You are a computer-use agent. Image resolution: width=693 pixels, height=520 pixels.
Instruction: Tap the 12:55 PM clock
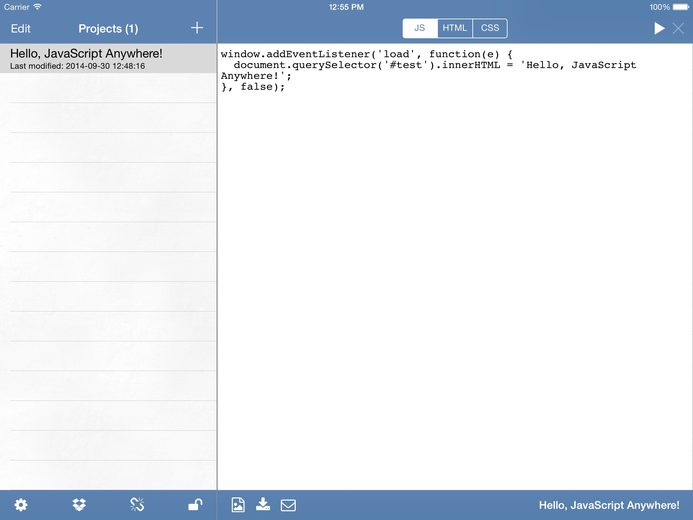pyautogui.click(x=346, y=7)
